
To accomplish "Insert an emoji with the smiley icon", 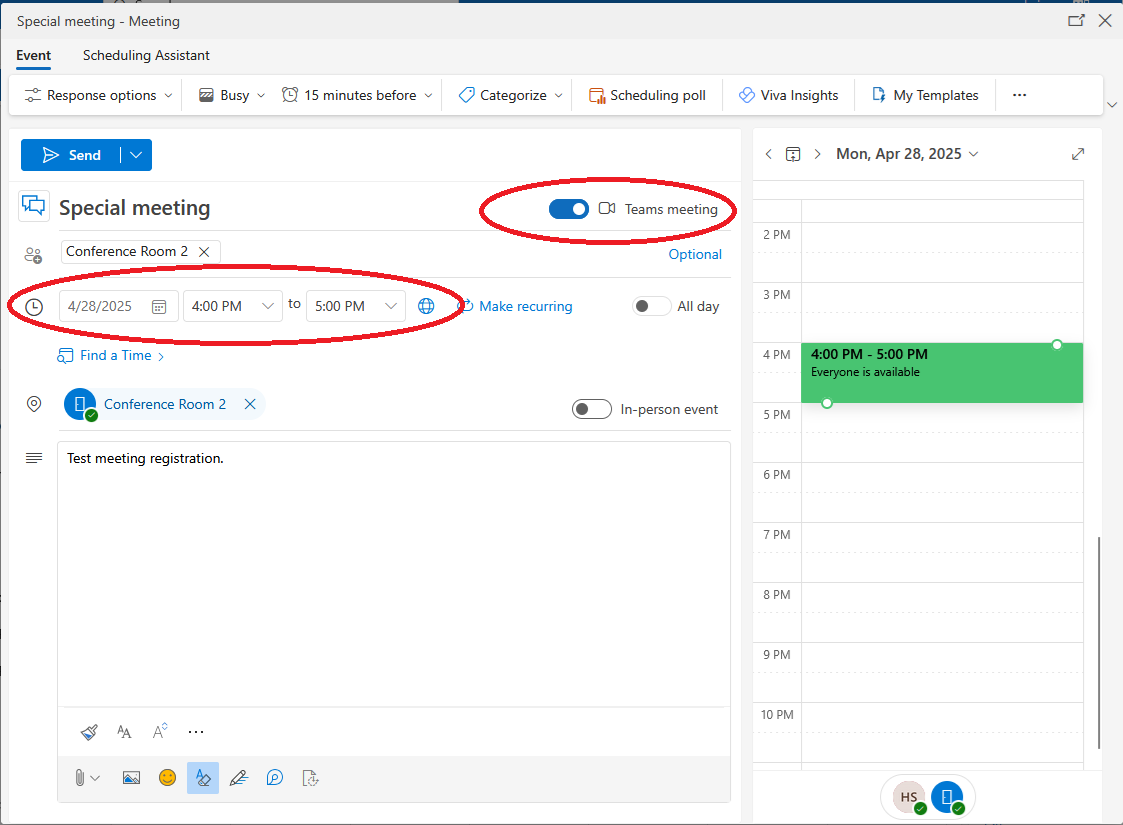I will point(167,777).
